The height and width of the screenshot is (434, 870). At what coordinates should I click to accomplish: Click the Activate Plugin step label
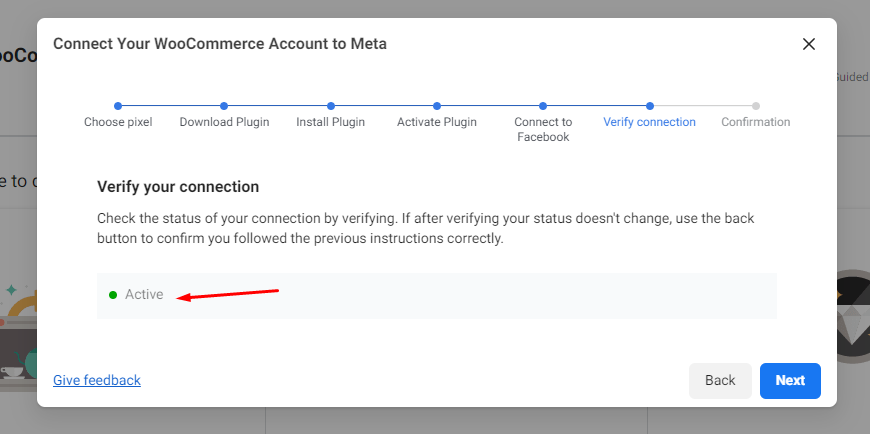click(x=437, y=122)
